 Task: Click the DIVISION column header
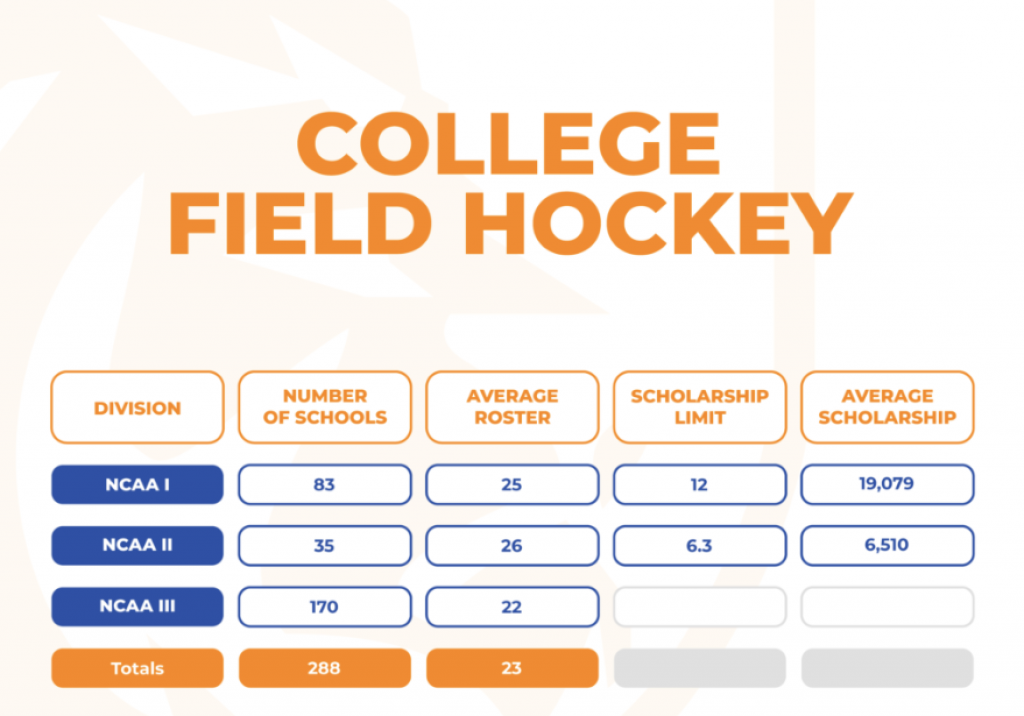click(137, 408)
